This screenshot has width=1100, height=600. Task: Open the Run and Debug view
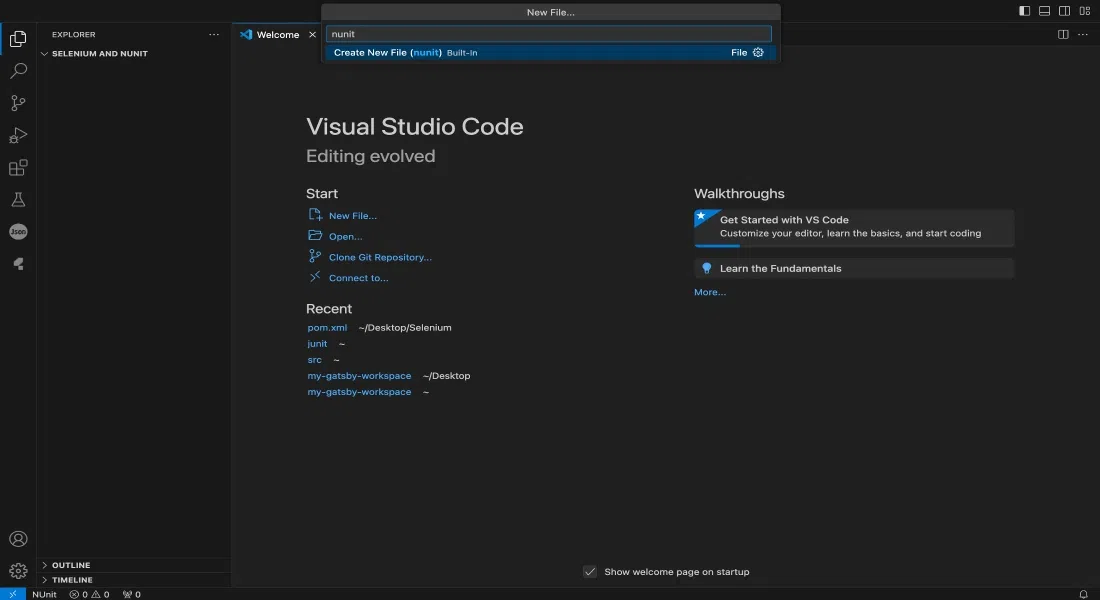(18, 135)
